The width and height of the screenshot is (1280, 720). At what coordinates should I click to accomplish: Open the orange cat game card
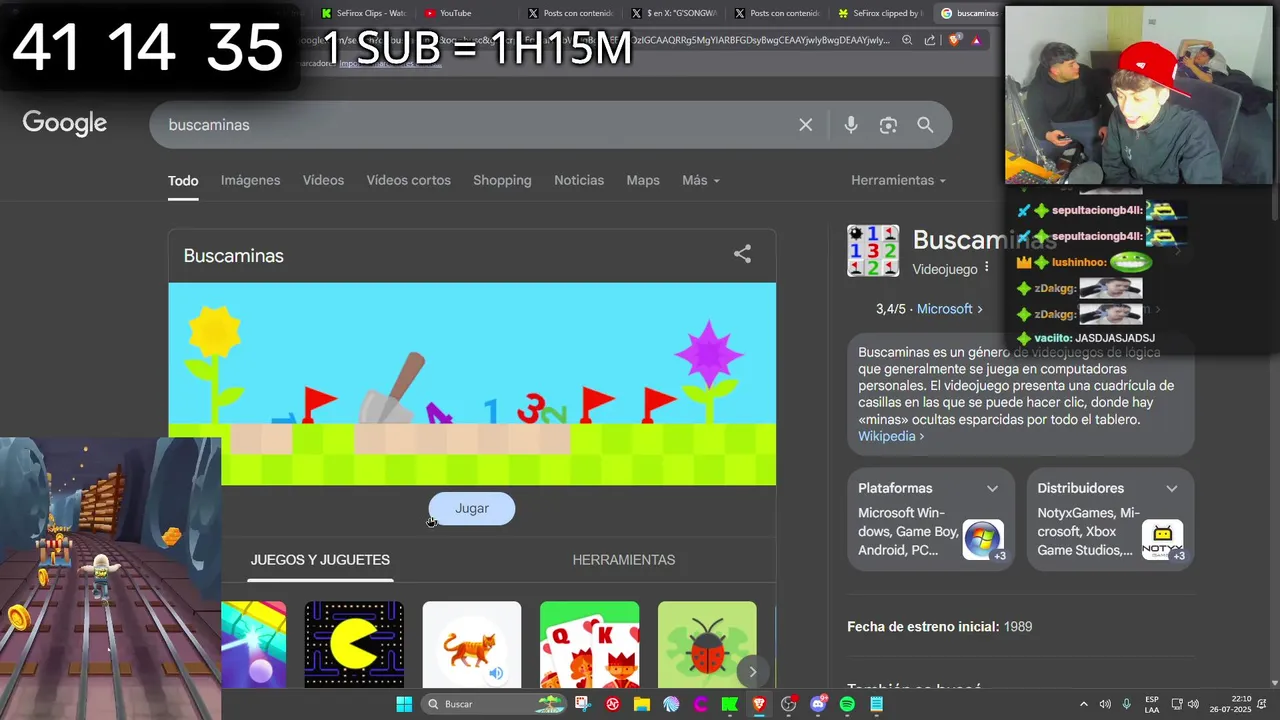472,644
